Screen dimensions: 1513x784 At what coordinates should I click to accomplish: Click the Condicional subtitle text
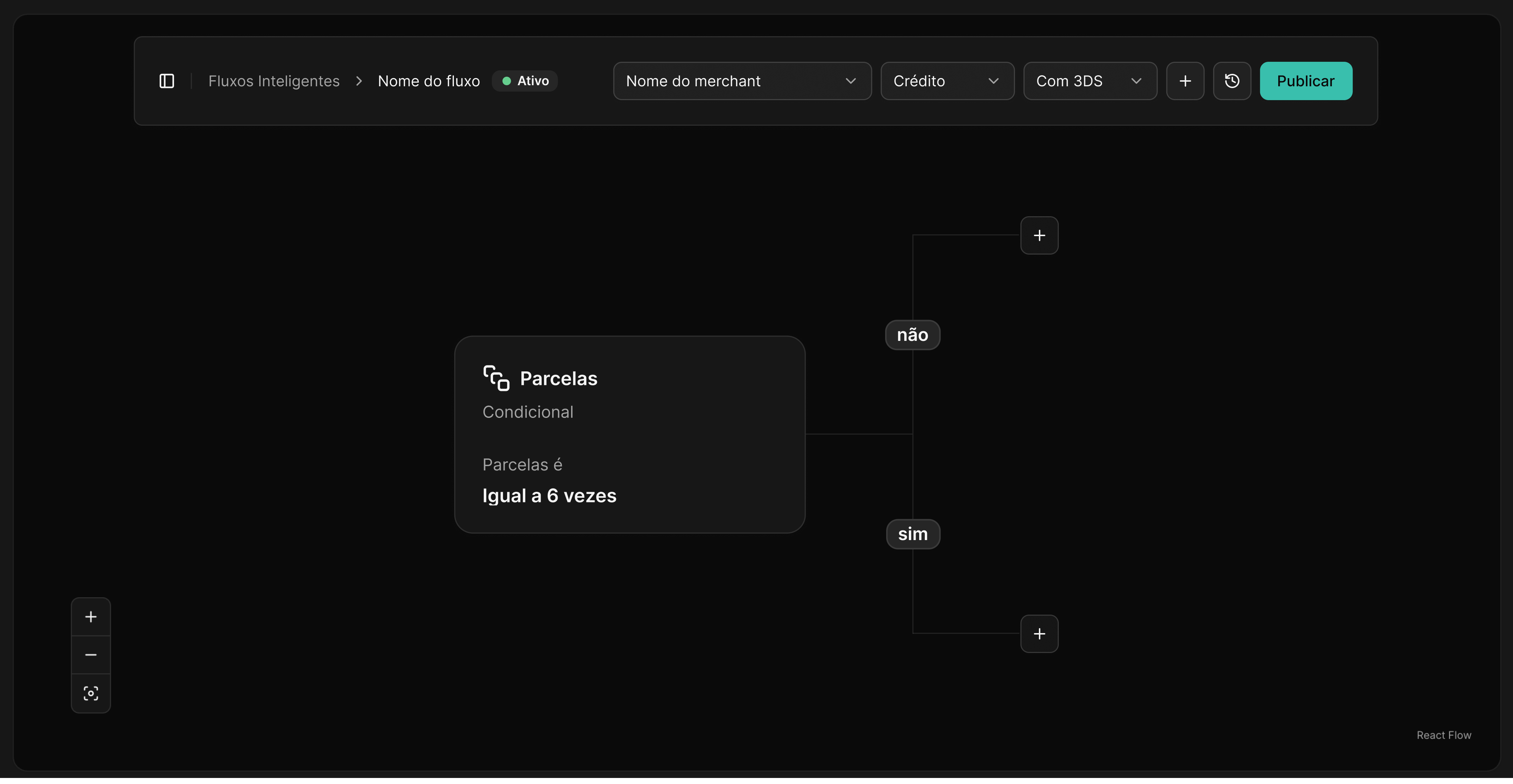[x=527, y=412]
